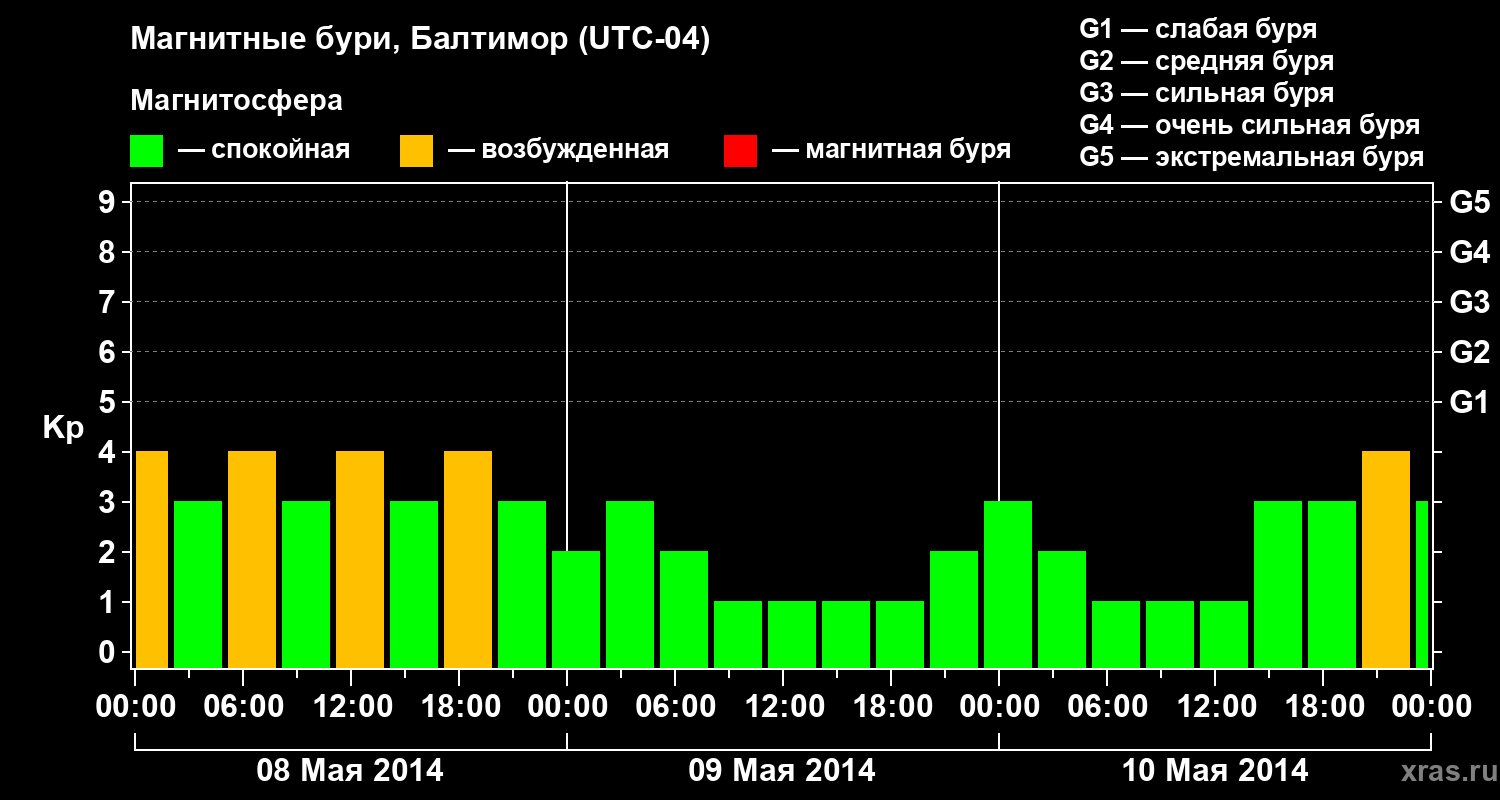This screenshot has width=1500, height=800.
Task: Click the red магнитная буря legend swatch
Action: pos(740,151)
